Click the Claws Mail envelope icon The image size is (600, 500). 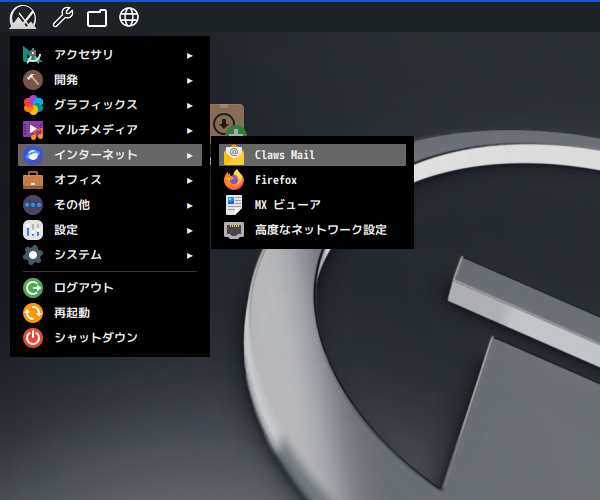[234, 155]
